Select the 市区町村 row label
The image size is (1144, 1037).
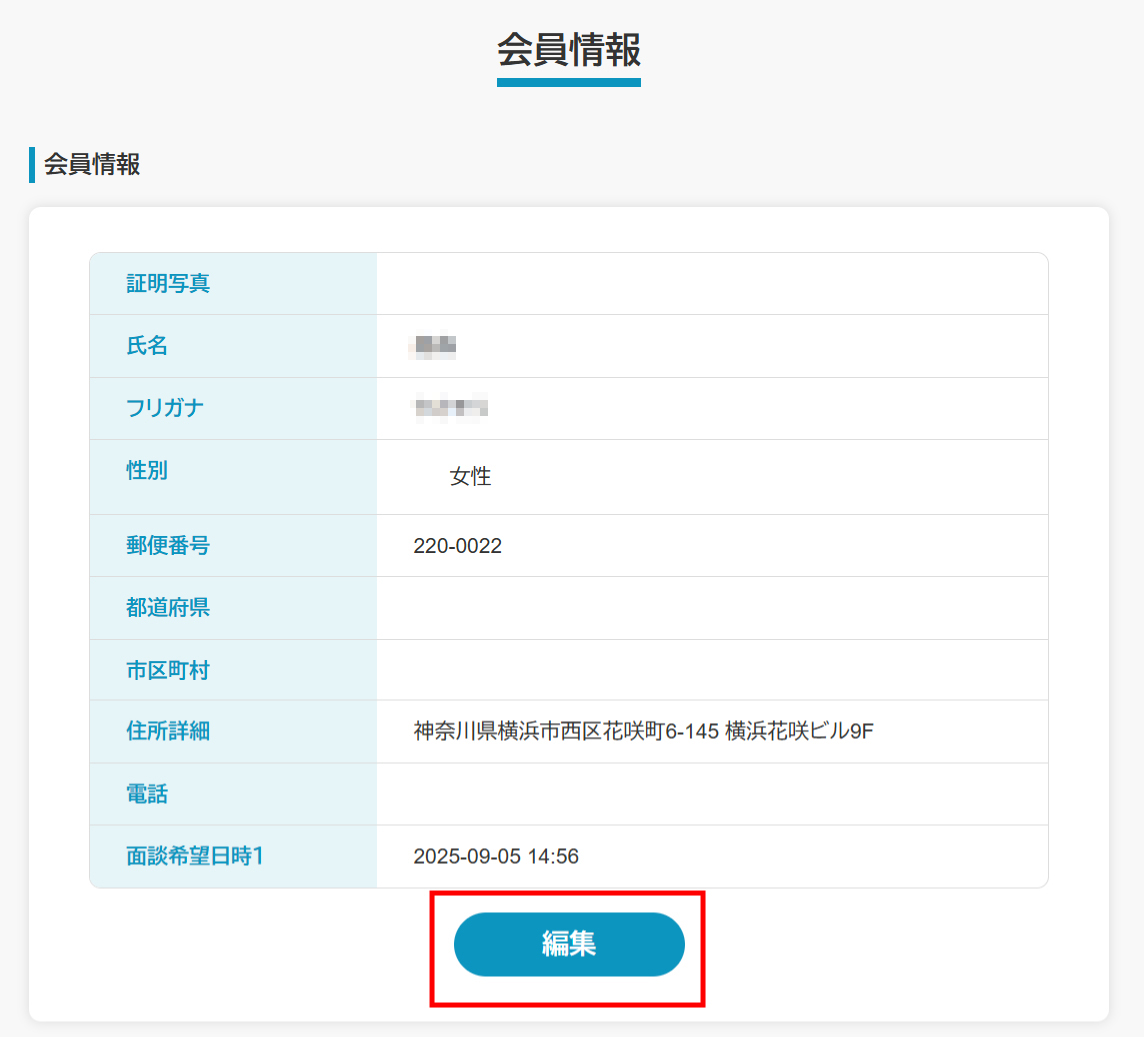pyautogui.click(x=168, y=670)
